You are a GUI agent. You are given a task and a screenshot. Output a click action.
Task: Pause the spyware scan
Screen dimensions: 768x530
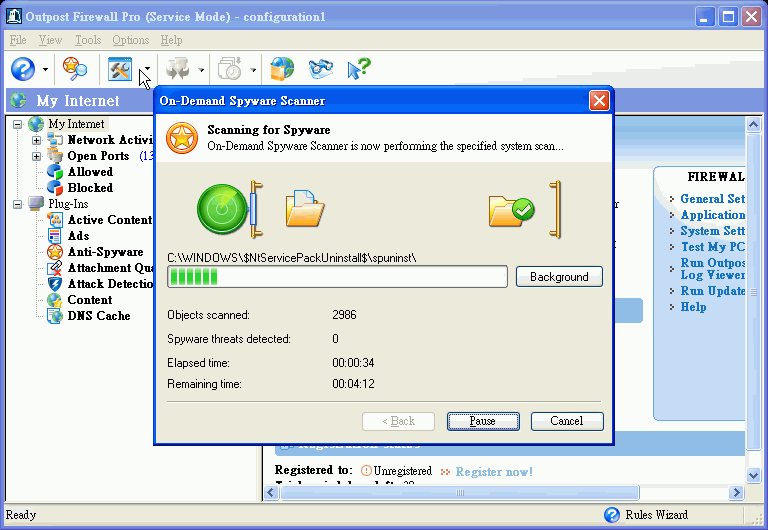pos(483,421)
